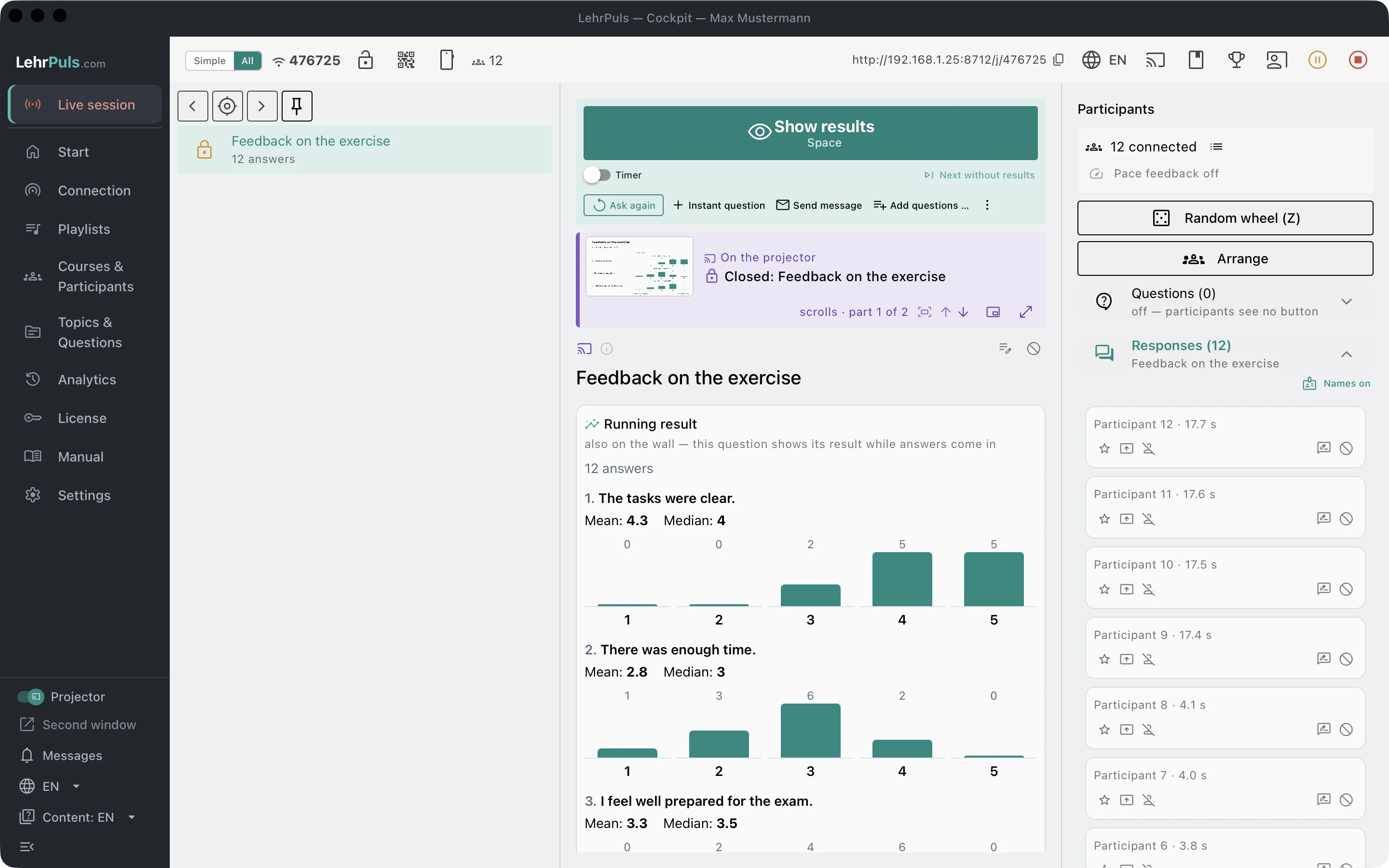Click the session lock icon beside 476725
The width and height of the screenshot is (1389, 868).
coord(366,60)
